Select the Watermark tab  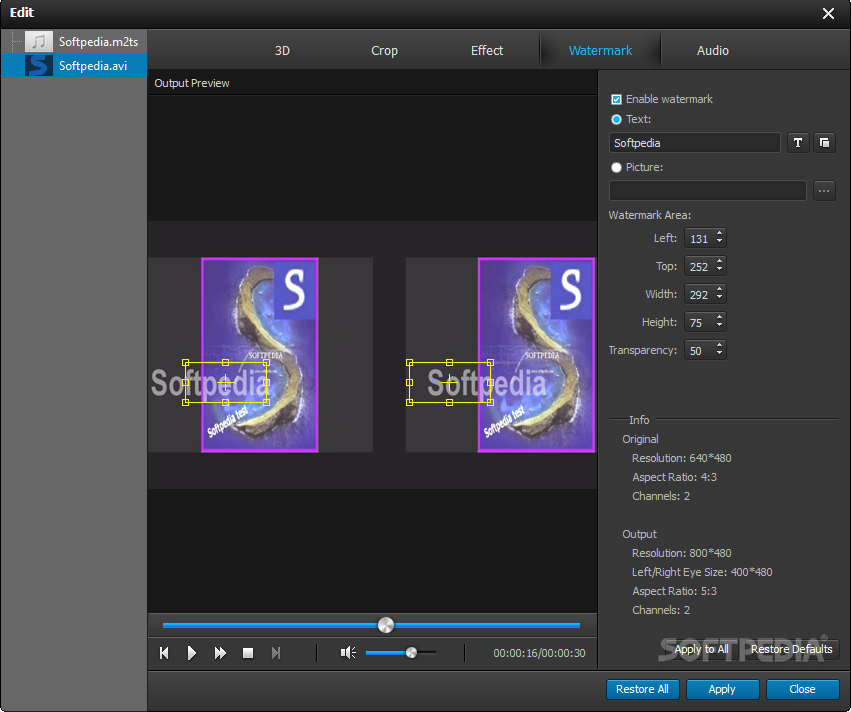click(600, 50)
